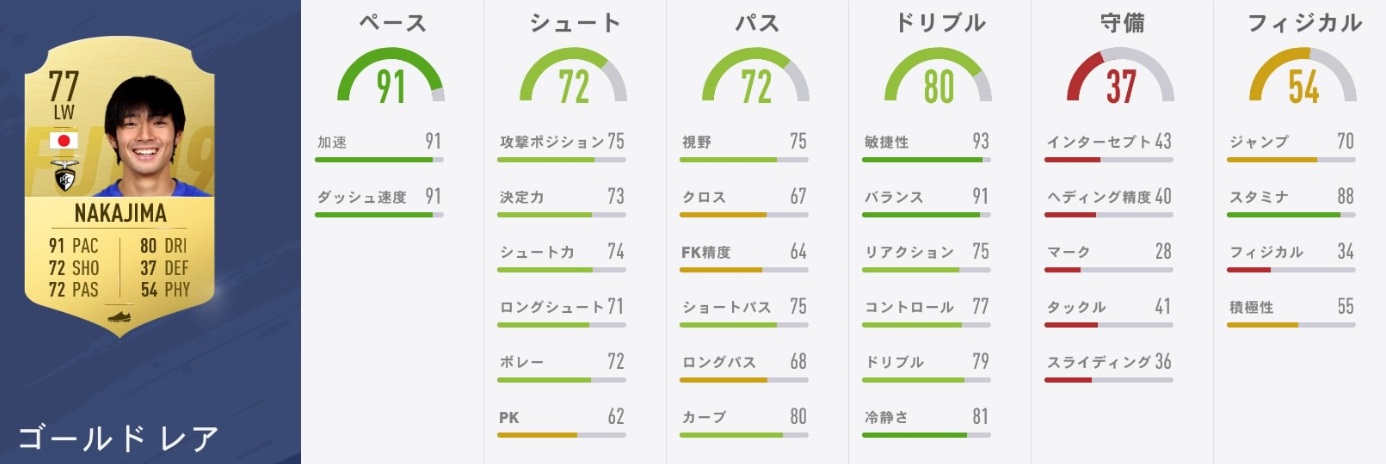The image size is (1386, 464).
Task: Click the シュート gauge showing 72
Action: click(573, 81)
